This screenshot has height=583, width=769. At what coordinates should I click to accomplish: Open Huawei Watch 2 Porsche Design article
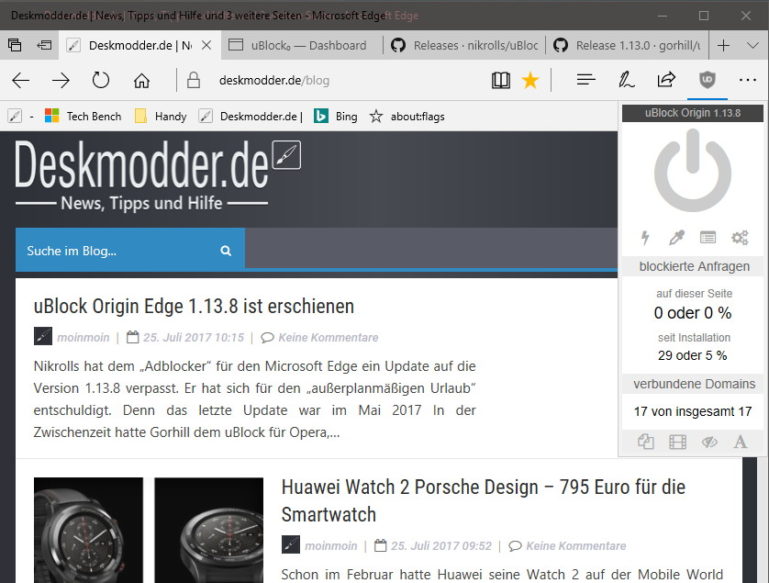click(x=483, y=500)
